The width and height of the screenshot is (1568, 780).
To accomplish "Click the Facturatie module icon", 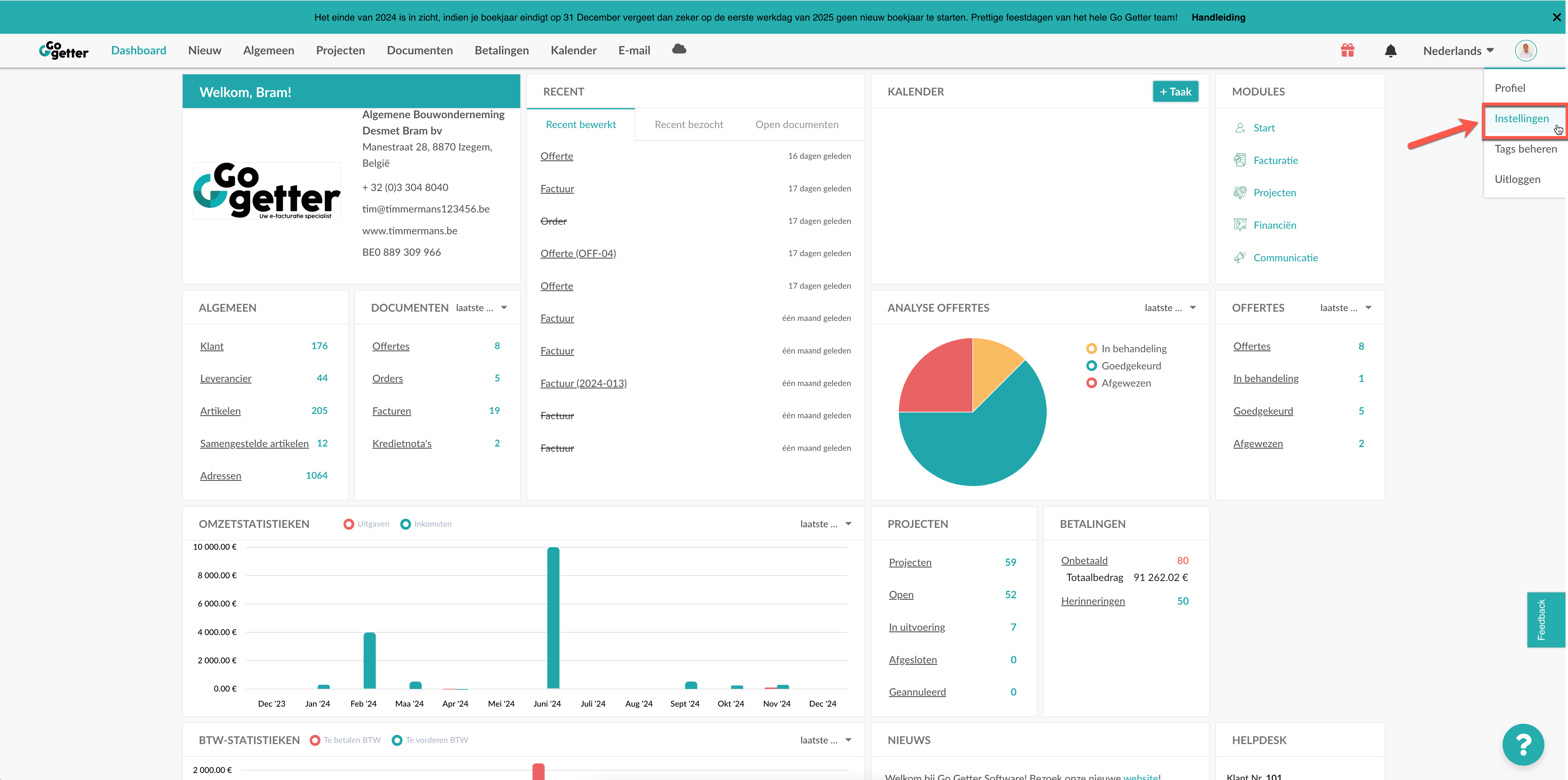I will point(1240,160).
